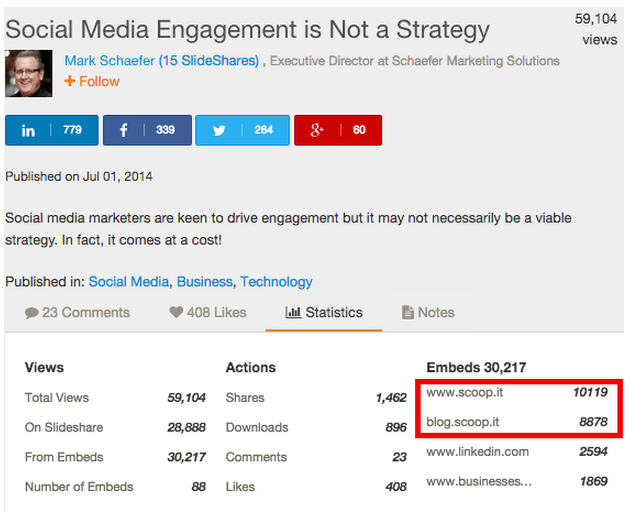Click the www.businesses... embed entry
630x520 pixels.
479,481
